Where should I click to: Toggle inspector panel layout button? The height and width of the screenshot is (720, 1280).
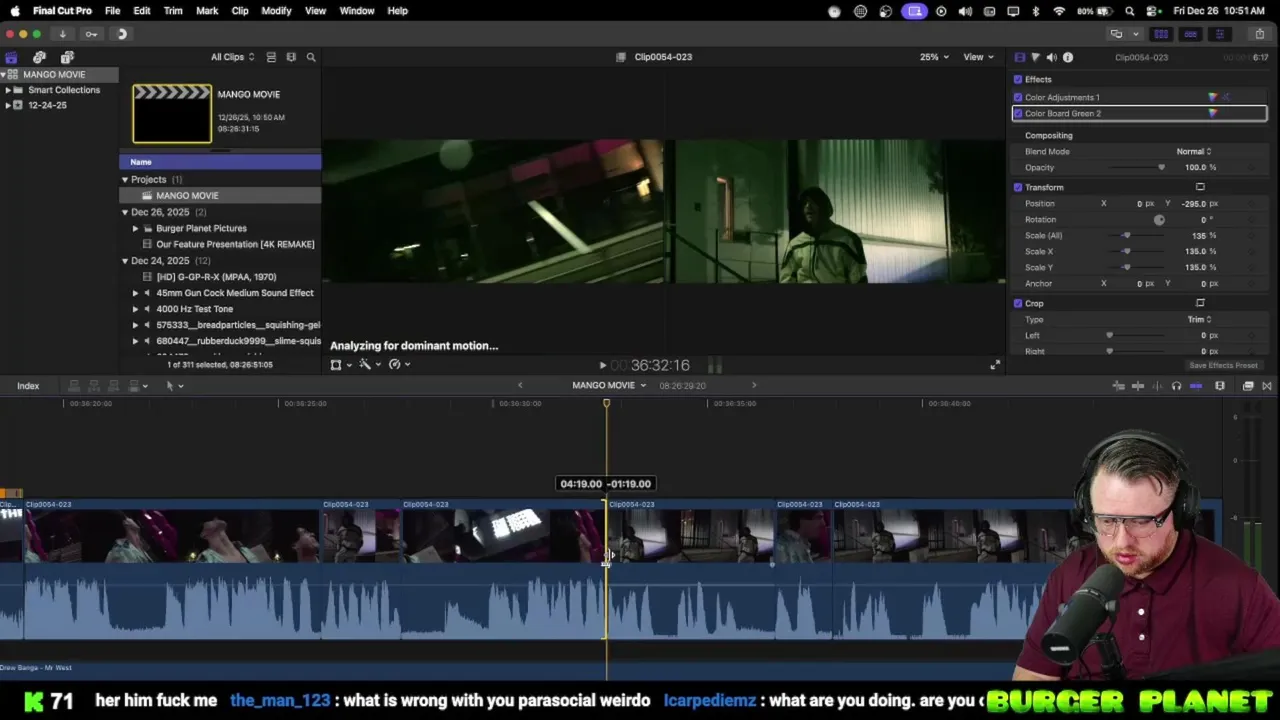click(1219, 34)
